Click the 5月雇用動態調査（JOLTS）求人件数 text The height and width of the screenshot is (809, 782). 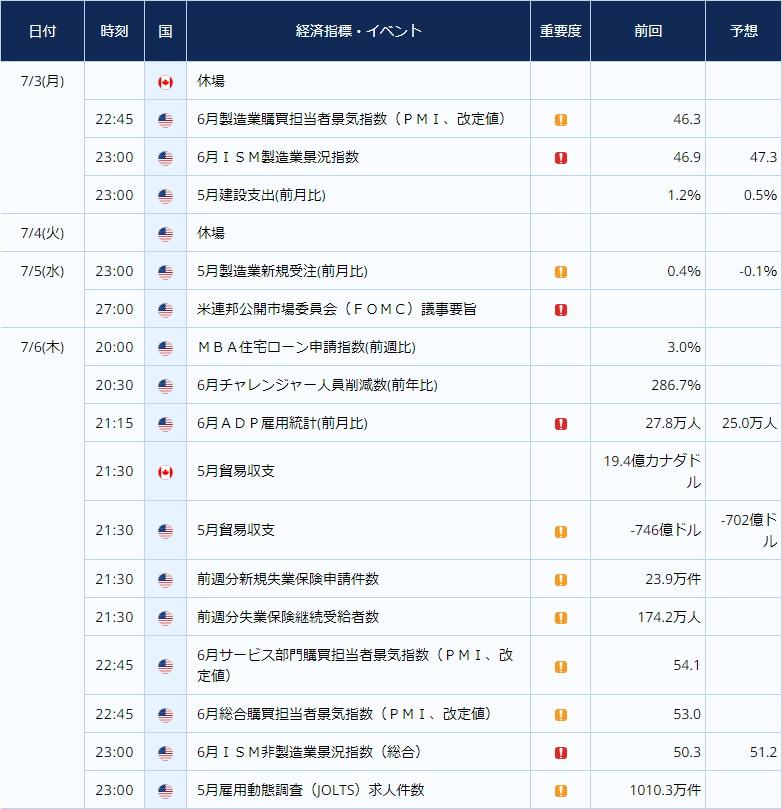(x=311, y=790)
